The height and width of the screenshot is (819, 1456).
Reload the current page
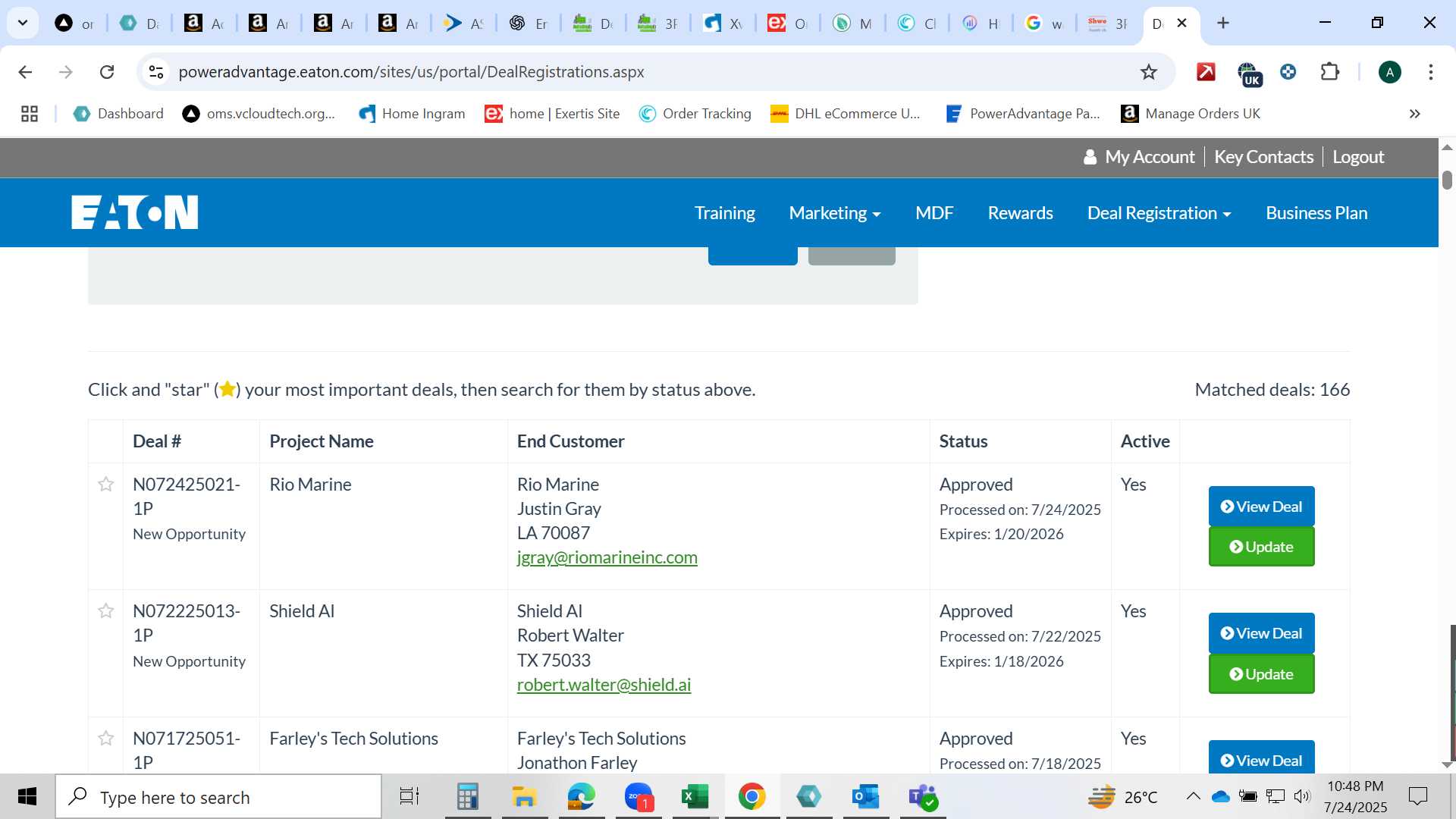107,72
